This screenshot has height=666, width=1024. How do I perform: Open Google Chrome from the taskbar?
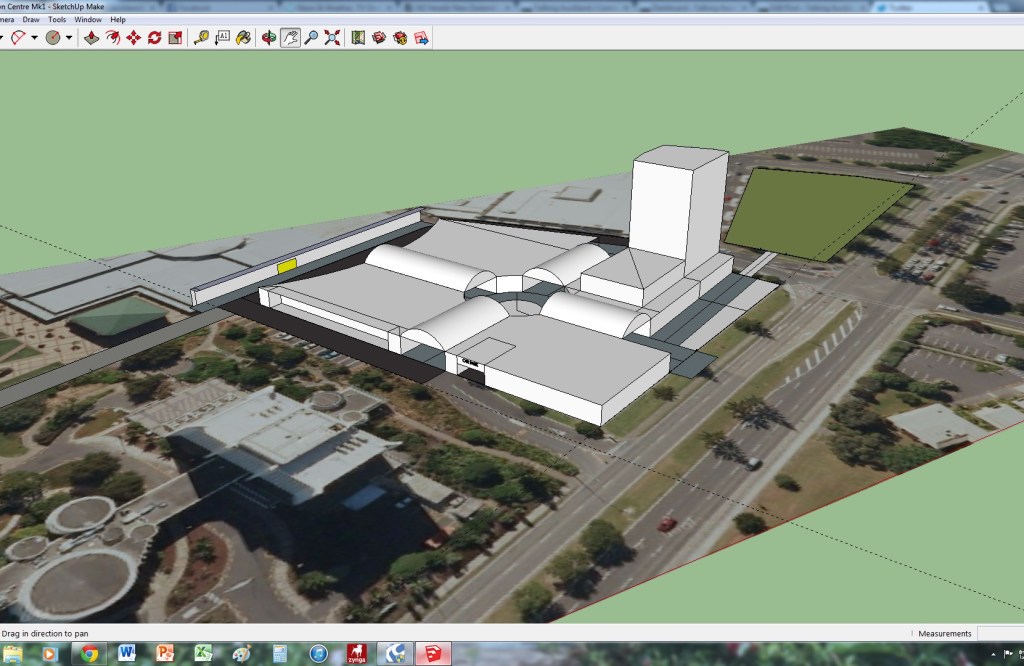click(89, 654)
